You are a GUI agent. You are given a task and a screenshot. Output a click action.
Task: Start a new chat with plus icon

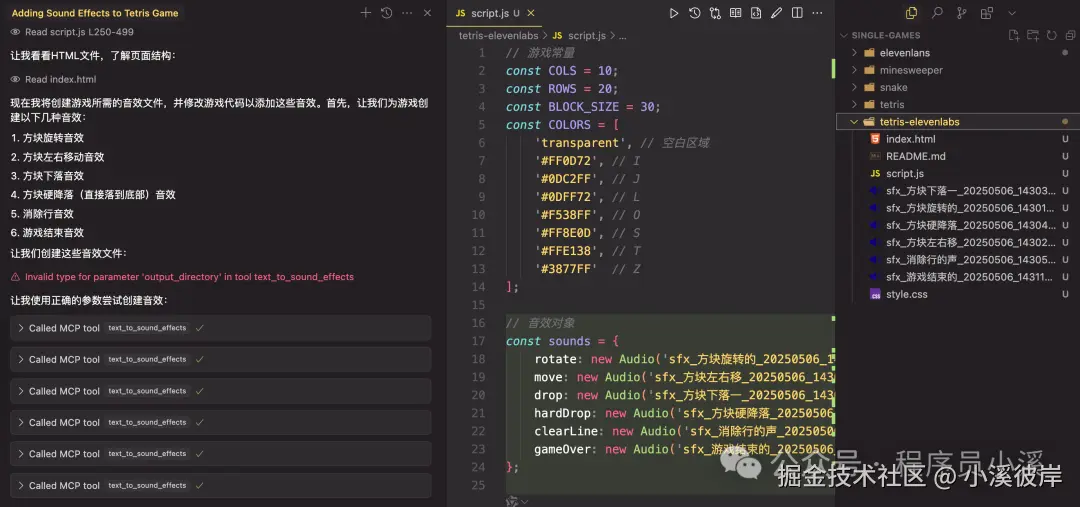tap(366, 13)
